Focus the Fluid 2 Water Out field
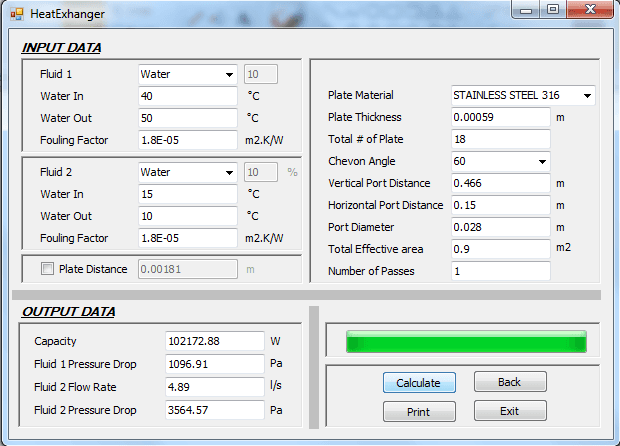The width and height of the screenshot is (620, 446). pyautogui.click(x=188, y=216)
